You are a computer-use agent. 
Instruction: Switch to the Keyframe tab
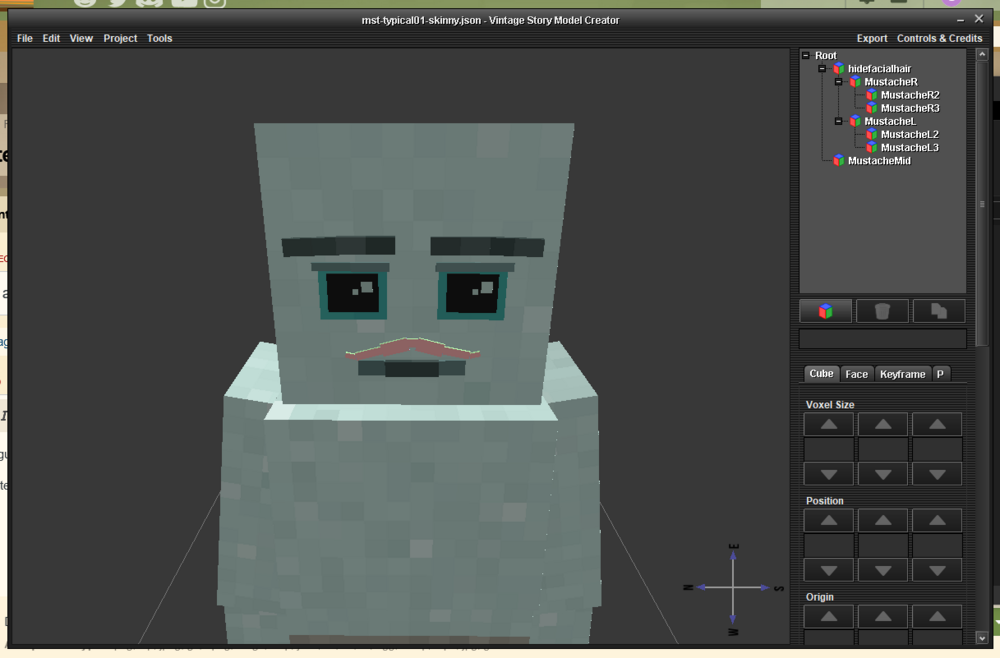coord(902,374)
